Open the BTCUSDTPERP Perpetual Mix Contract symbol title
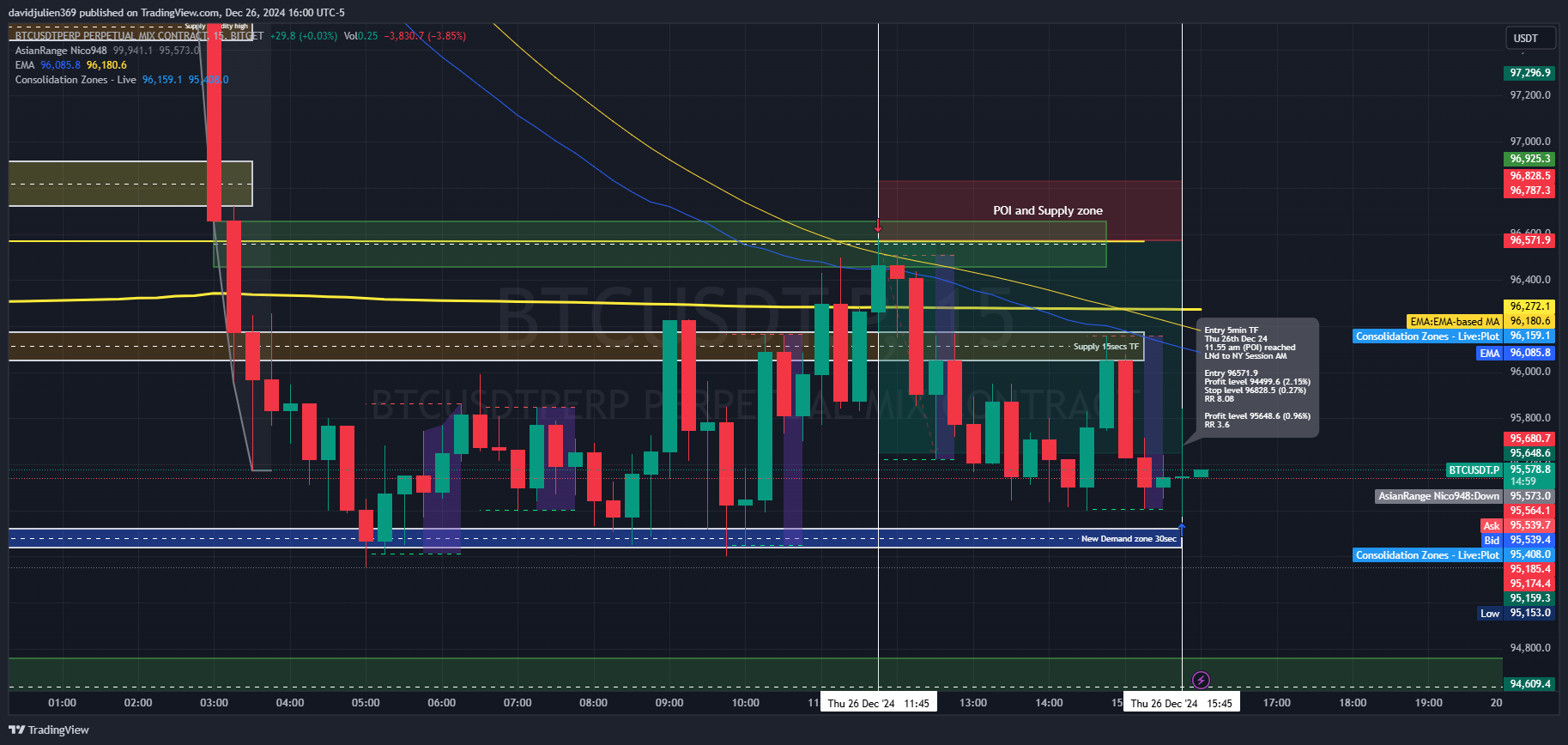 [x=139, y=36]
